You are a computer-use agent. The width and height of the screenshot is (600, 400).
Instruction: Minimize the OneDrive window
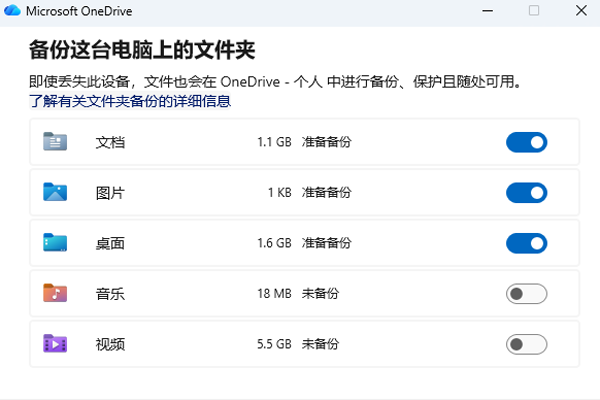click(x=488, y=11)
